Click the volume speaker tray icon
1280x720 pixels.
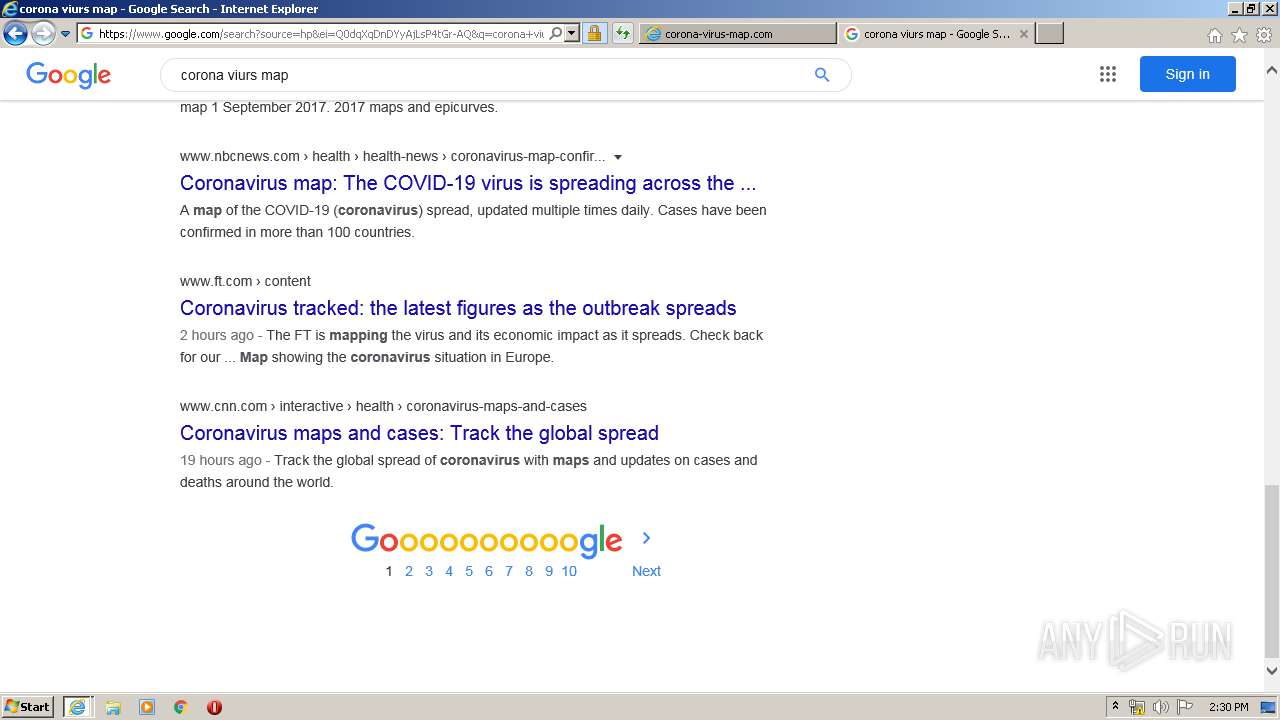coord(1161,707)
